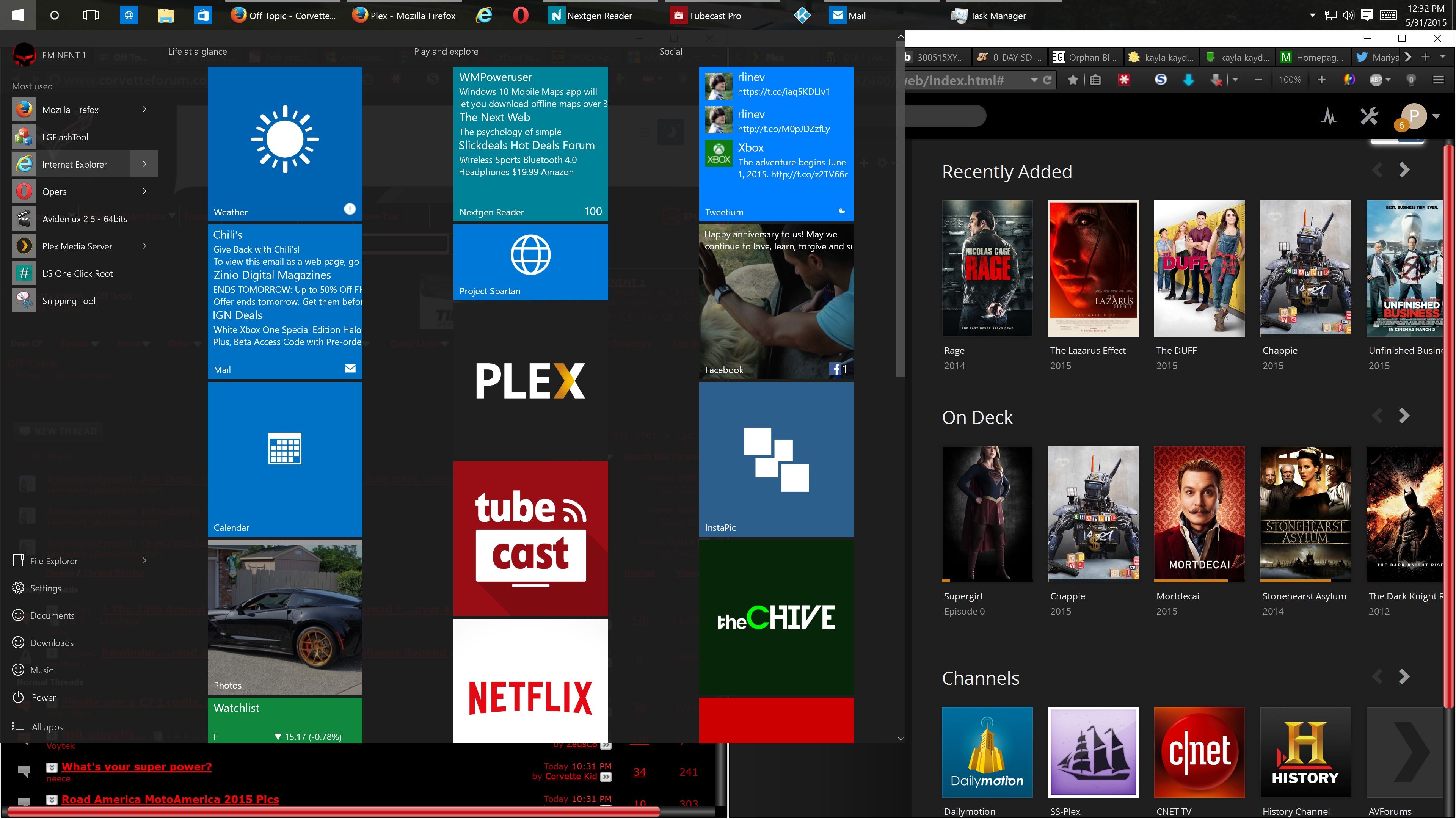
Task: Show bookmarks list icon in Firefox toolbar
Action: [1095, 80]
